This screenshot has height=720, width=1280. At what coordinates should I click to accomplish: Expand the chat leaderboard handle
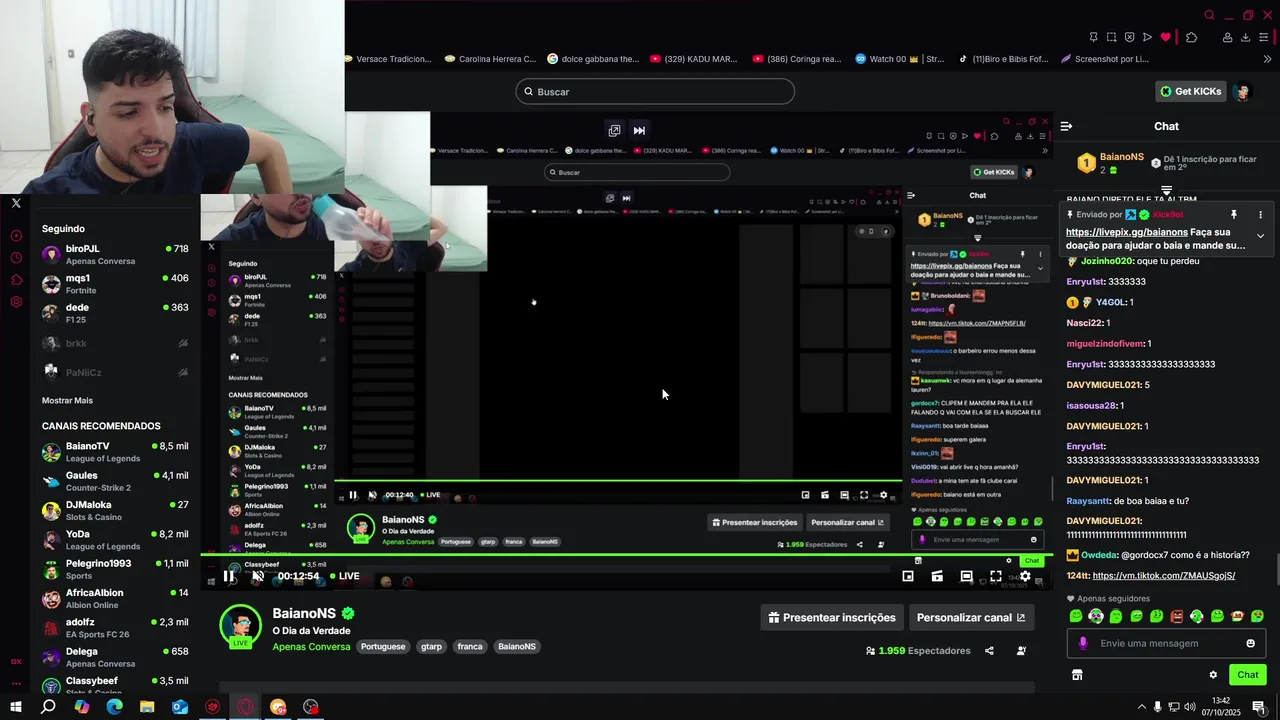click(1166, 190)
